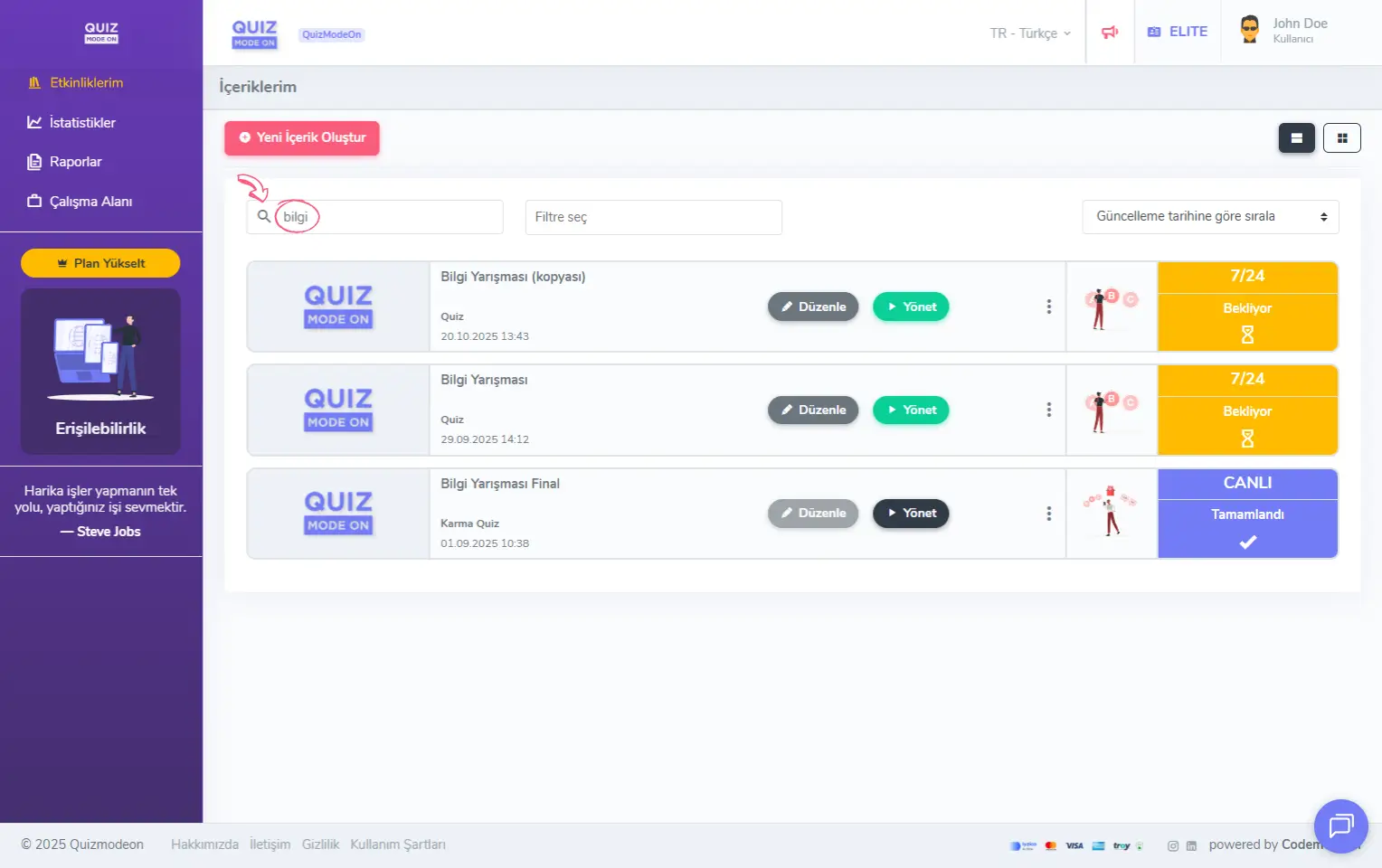
Task: Open the chat support bubble
Action: tap(1340, 826)
